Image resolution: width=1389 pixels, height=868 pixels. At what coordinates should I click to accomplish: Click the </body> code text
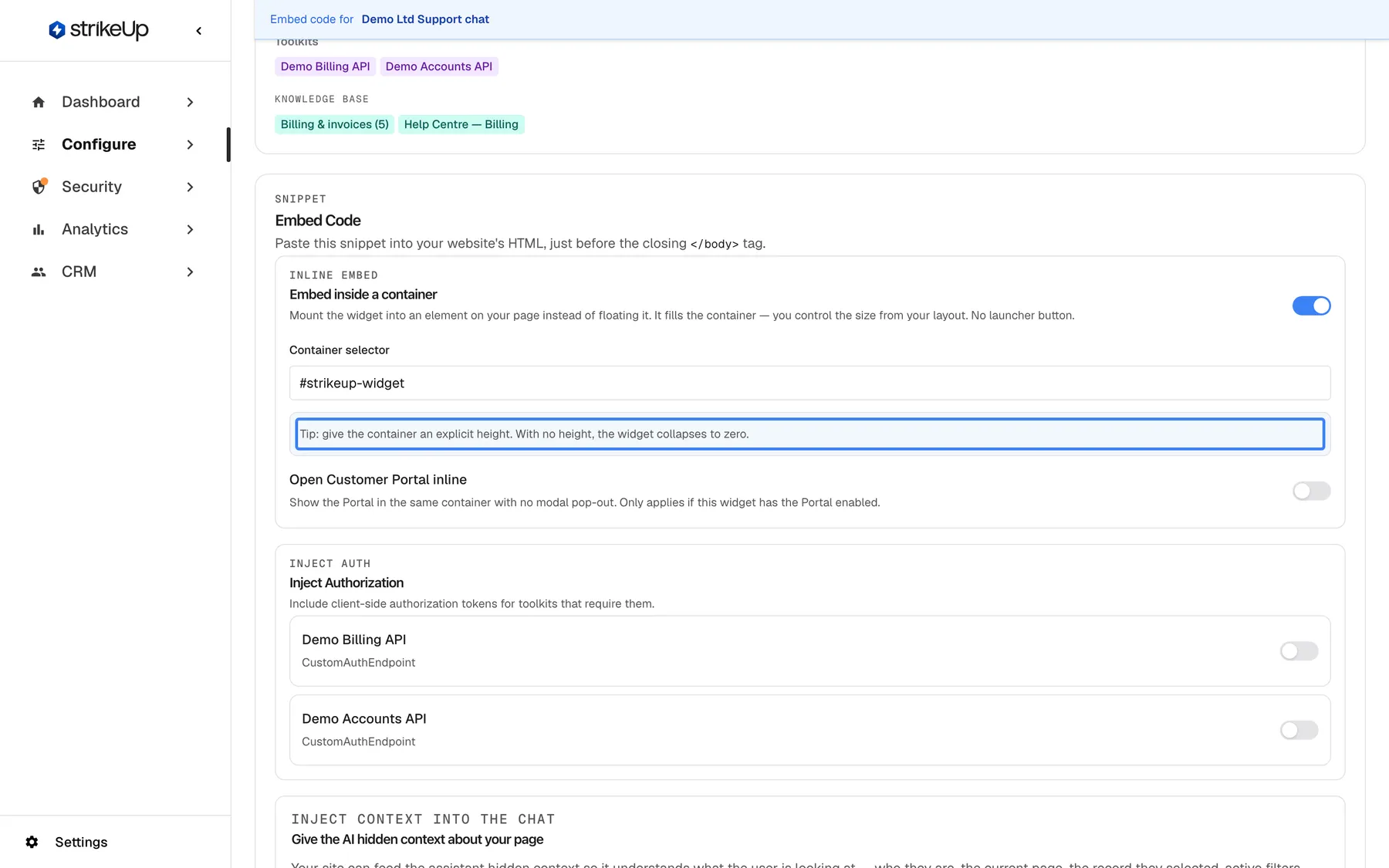pyautogui.click(x=715, y=244)
